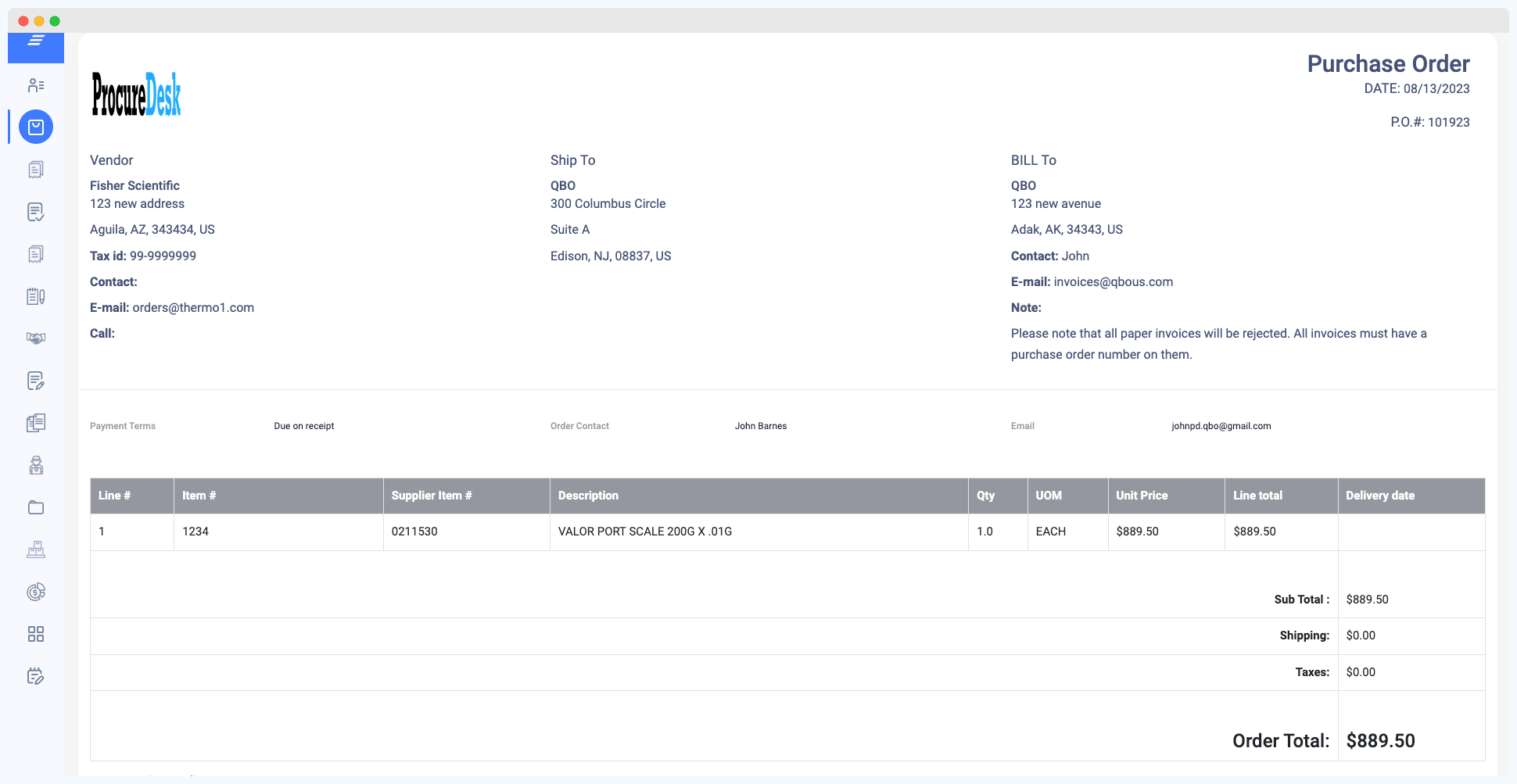Image resolution: width=1517 pixels, height=784 pixels.
Task: Select the document-with-checkmark approvals icon
Action: (36, 212)
